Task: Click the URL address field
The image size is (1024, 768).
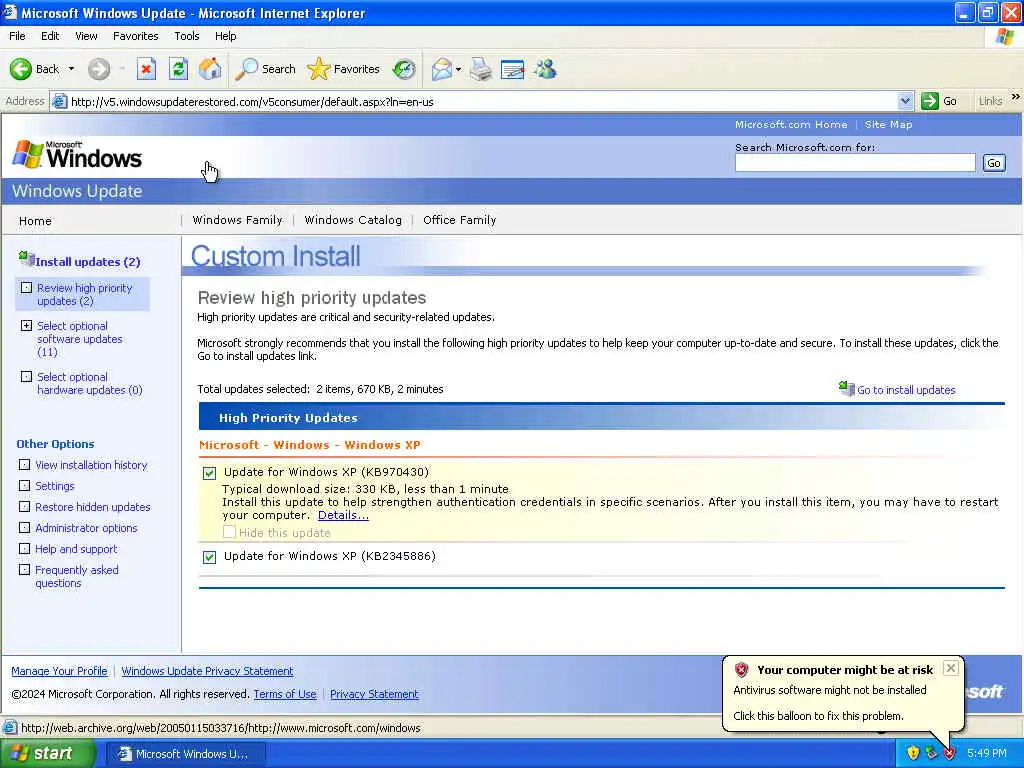Action: (x=482, y=101)
